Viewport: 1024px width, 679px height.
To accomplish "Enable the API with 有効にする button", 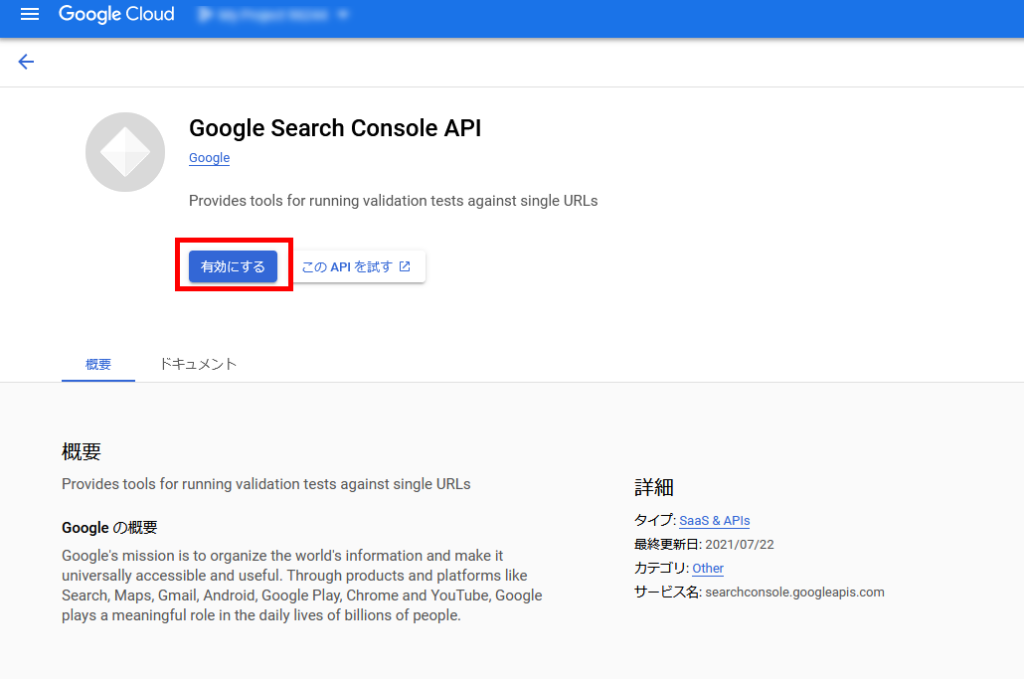I will coord(232,266).
